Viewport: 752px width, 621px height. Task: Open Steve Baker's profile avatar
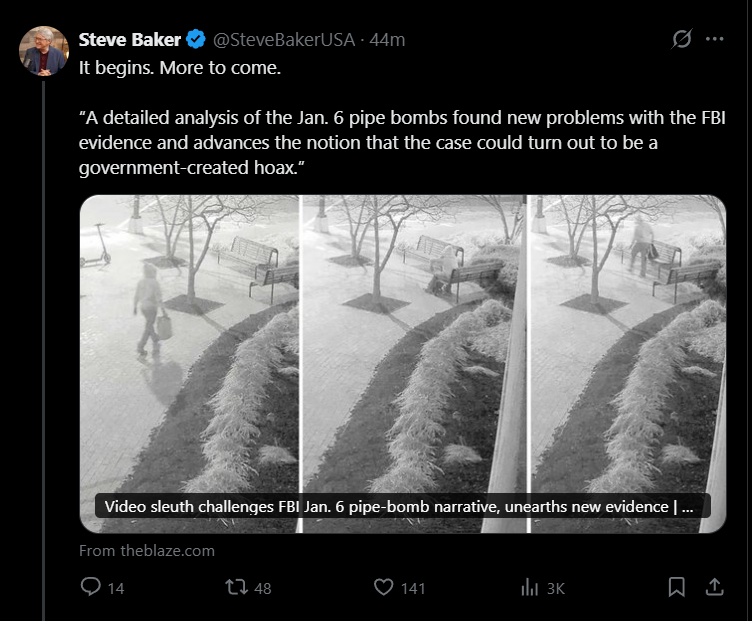(44, 51)
